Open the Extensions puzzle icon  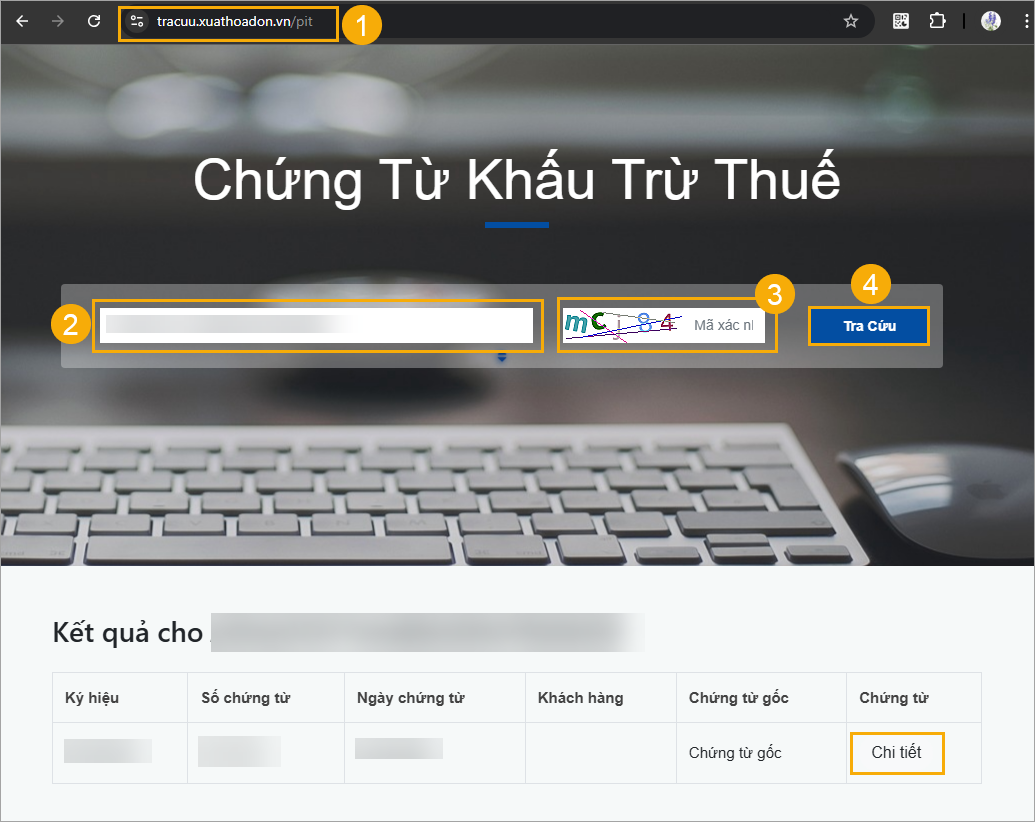(x=937, y=21)
